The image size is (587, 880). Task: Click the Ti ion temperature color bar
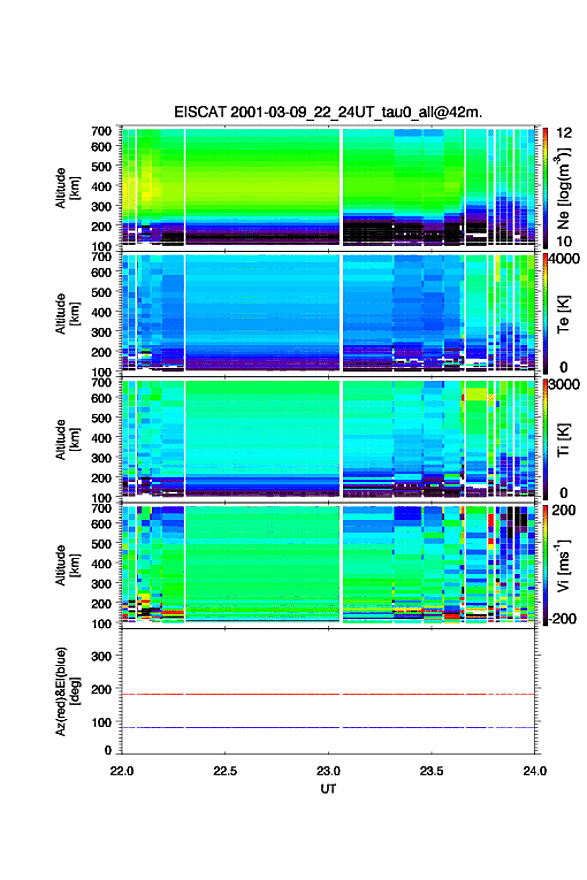tap(545, 439)
